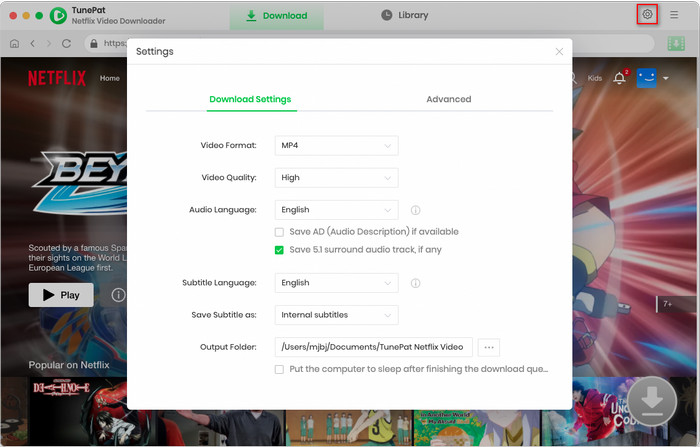The width and height of the screenshot is (700, 447).
Task: Expand the Video Format dropdown
Action: coord(336,146)
